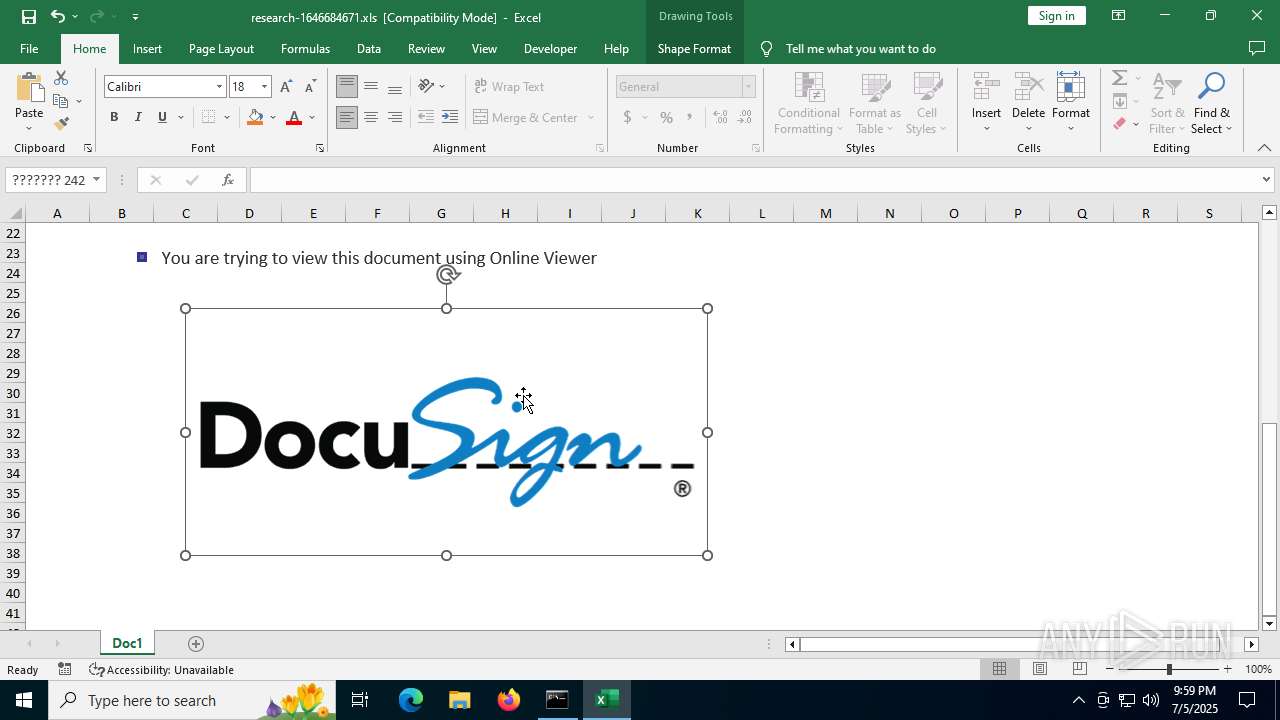The width and height of the screenshot is (1280, 720).
Task: Apply the red Font Color A
Action: coord(294,117)
